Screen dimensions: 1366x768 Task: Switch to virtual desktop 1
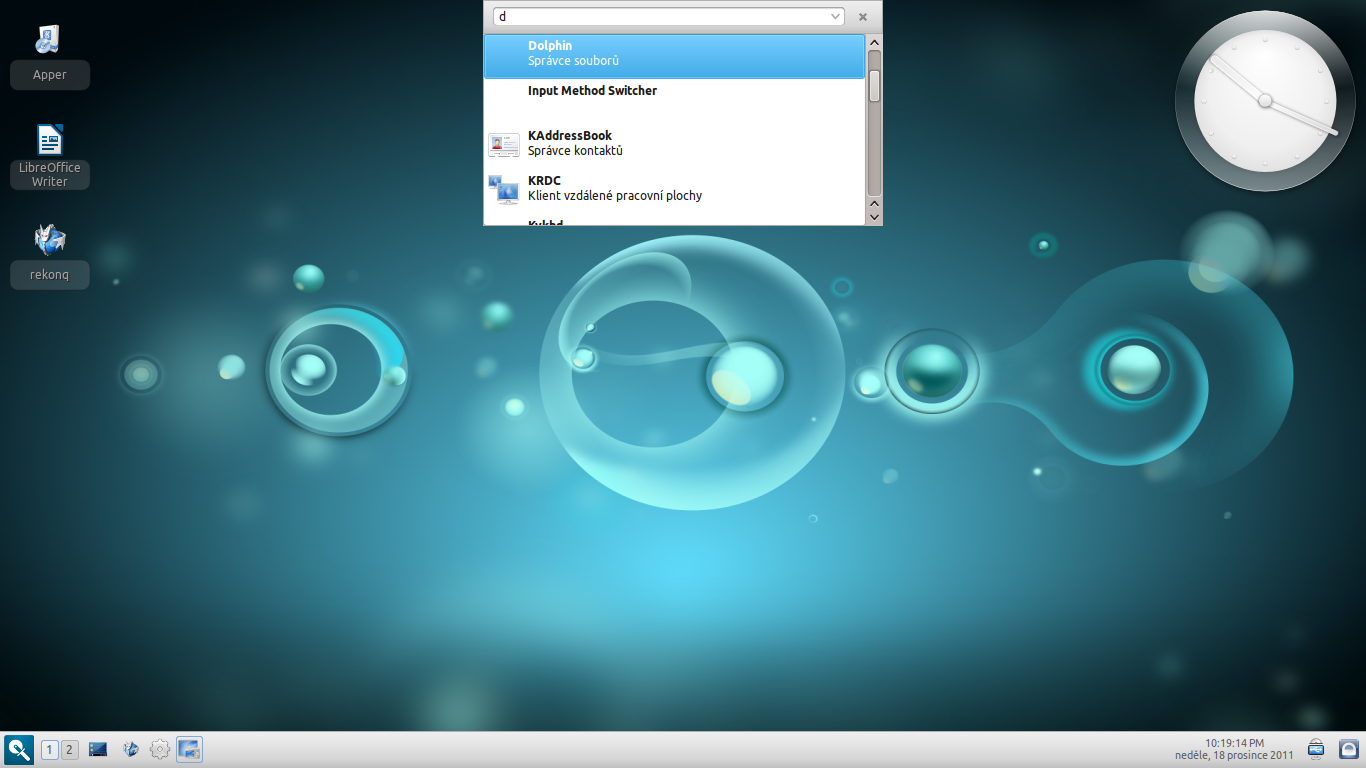click(49, 750)
